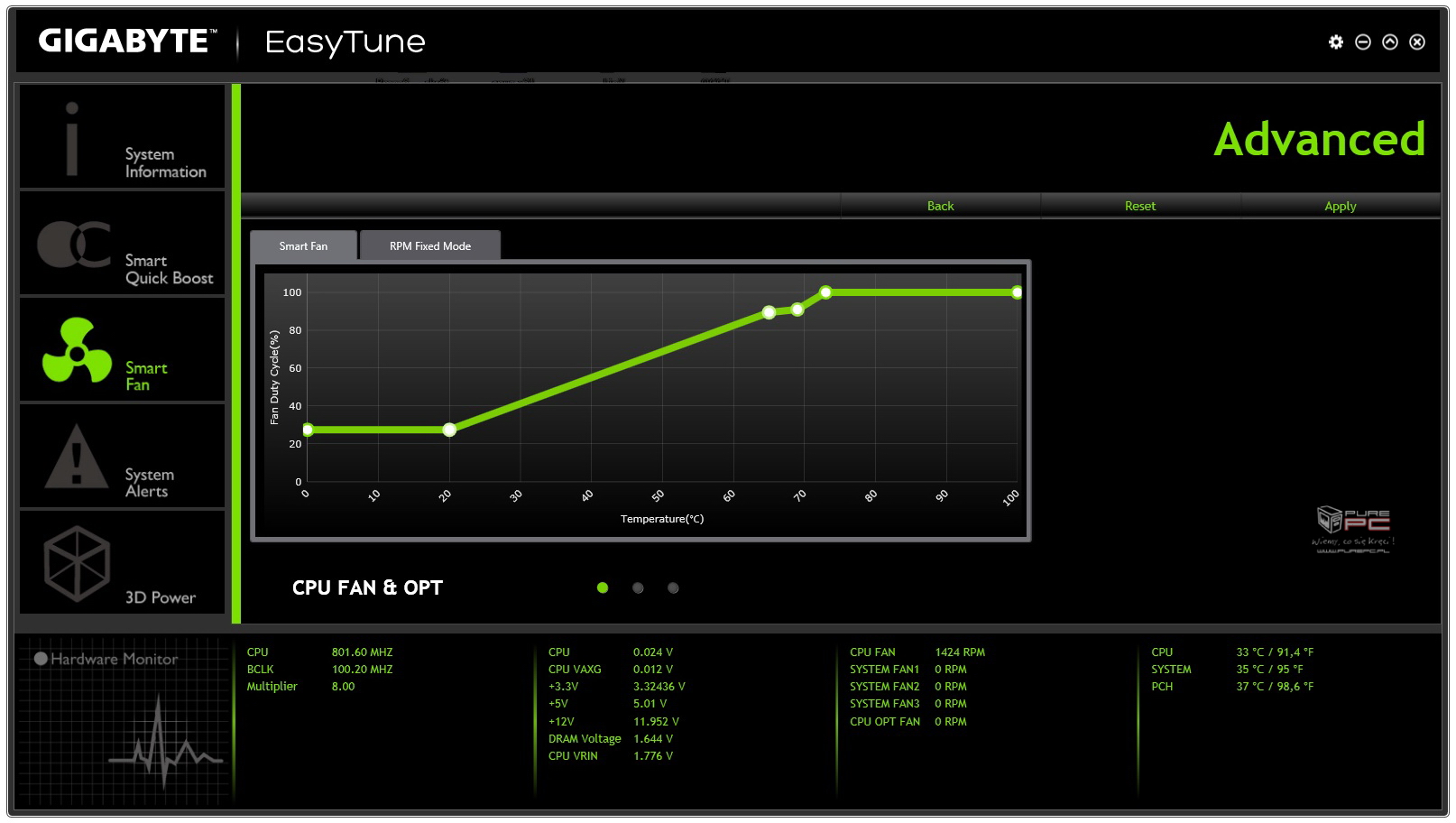The image size is (1456, 823).
Task: Click fan curve point at 20°C
Action: [449, 430]
